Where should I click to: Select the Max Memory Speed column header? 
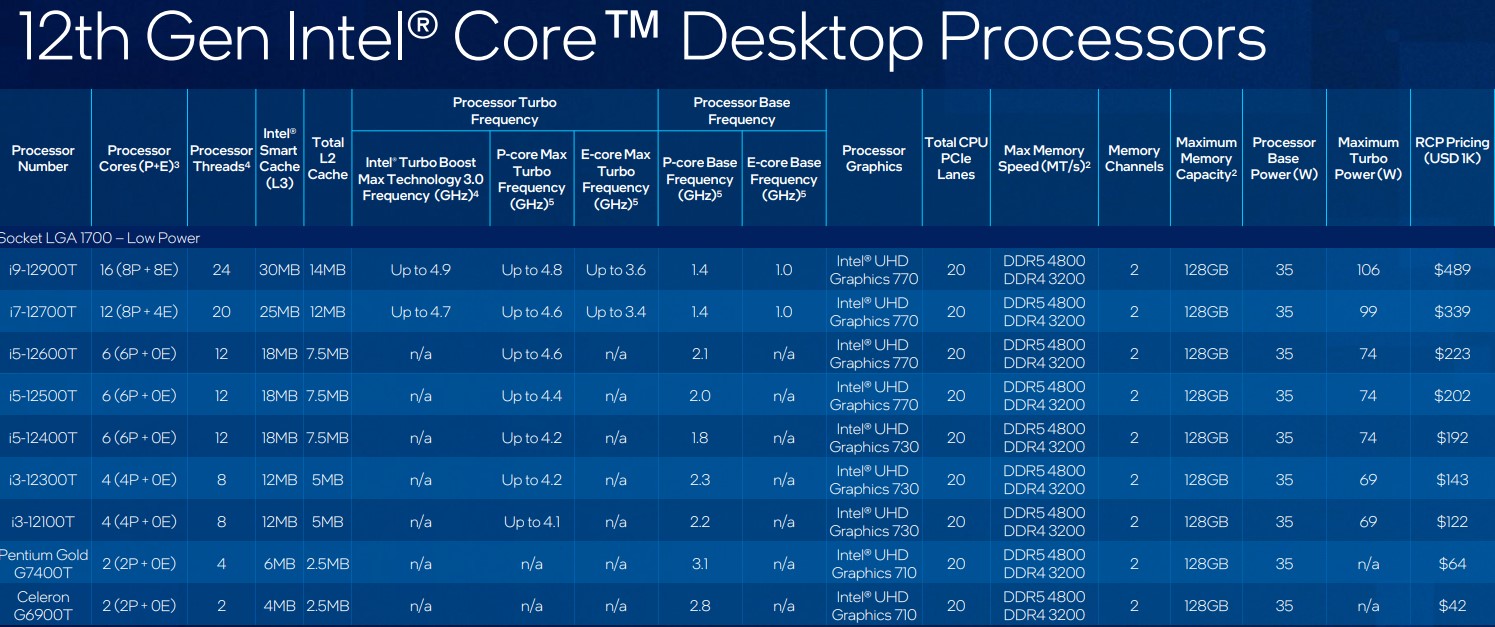tap(1043, 158)
